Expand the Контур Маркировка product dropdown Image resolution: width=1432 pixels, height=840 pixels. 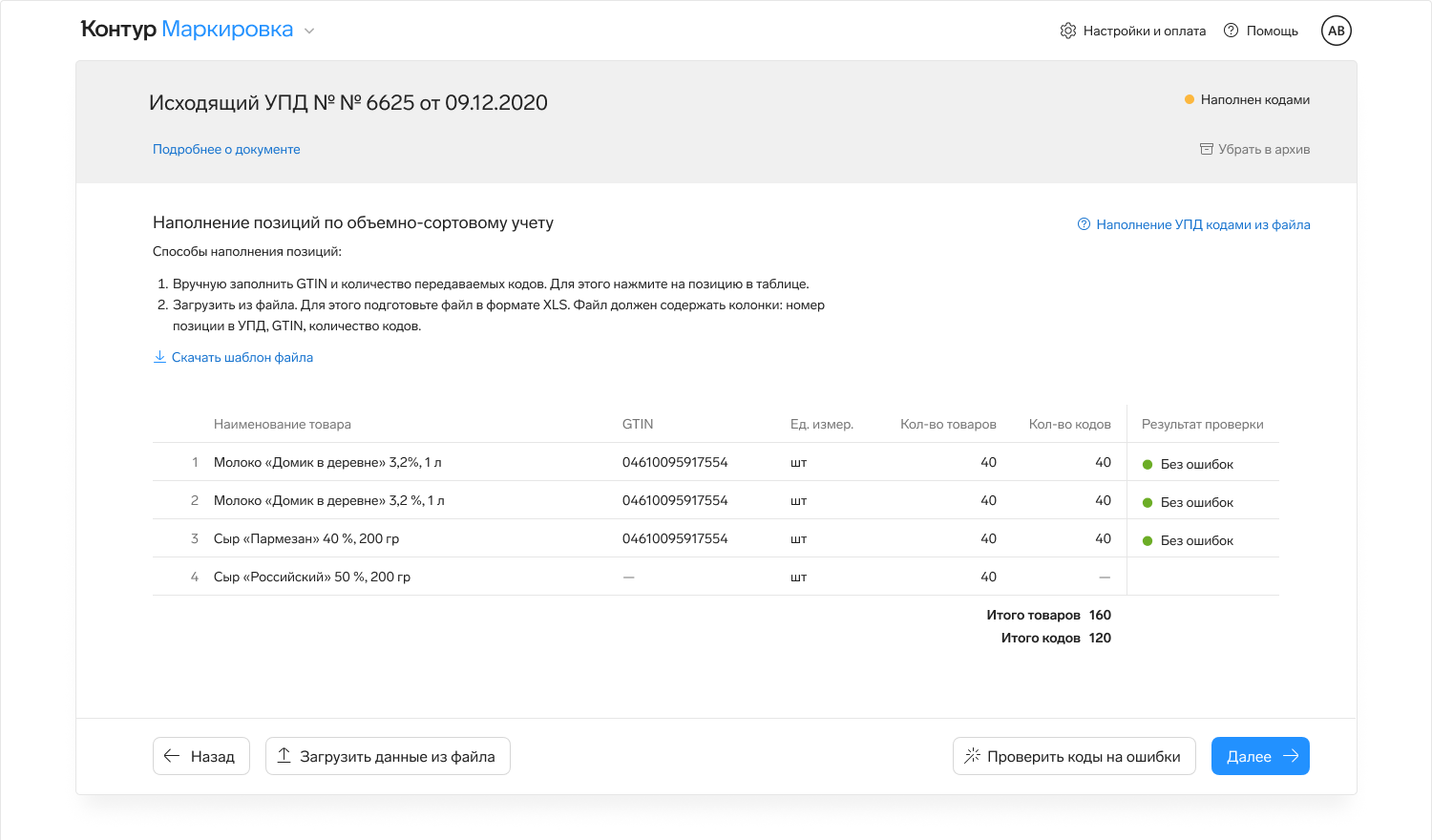pyautogui.click(x=309, y=31)
